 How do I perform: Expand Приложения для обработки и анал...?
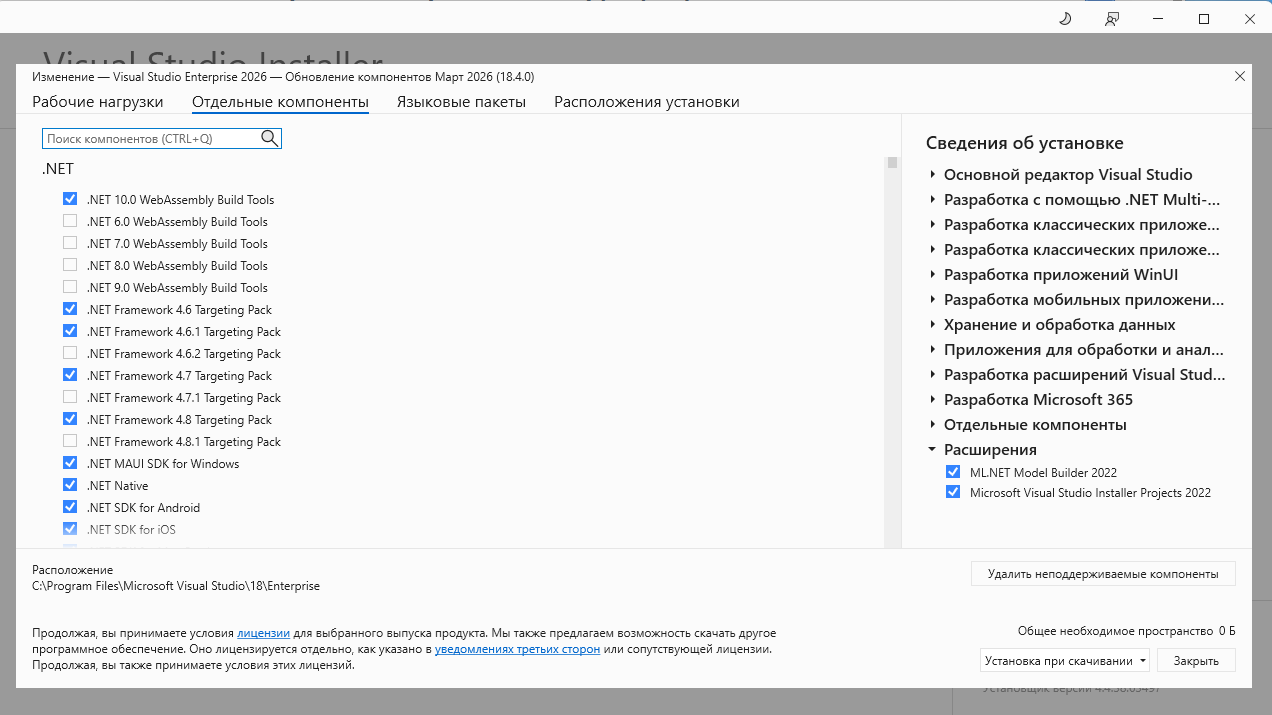(932, 349)
